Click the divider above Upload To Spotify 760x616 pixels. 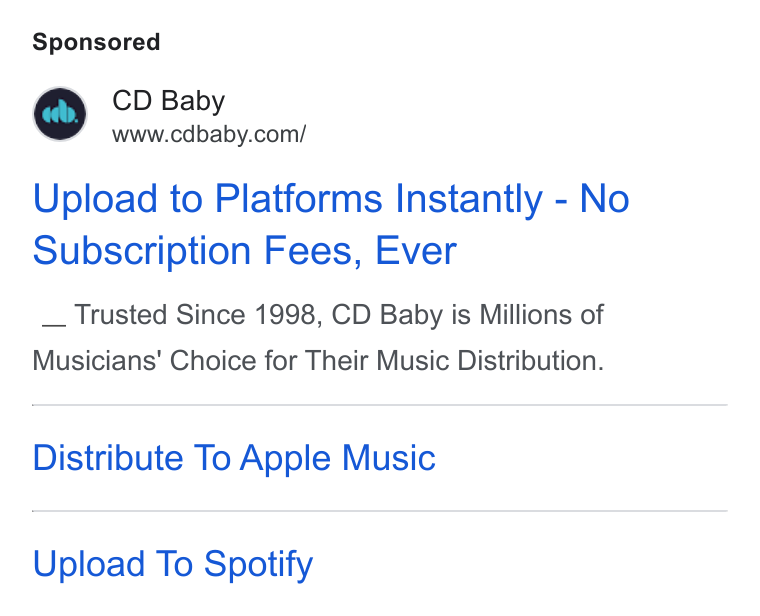click(380, 511)
